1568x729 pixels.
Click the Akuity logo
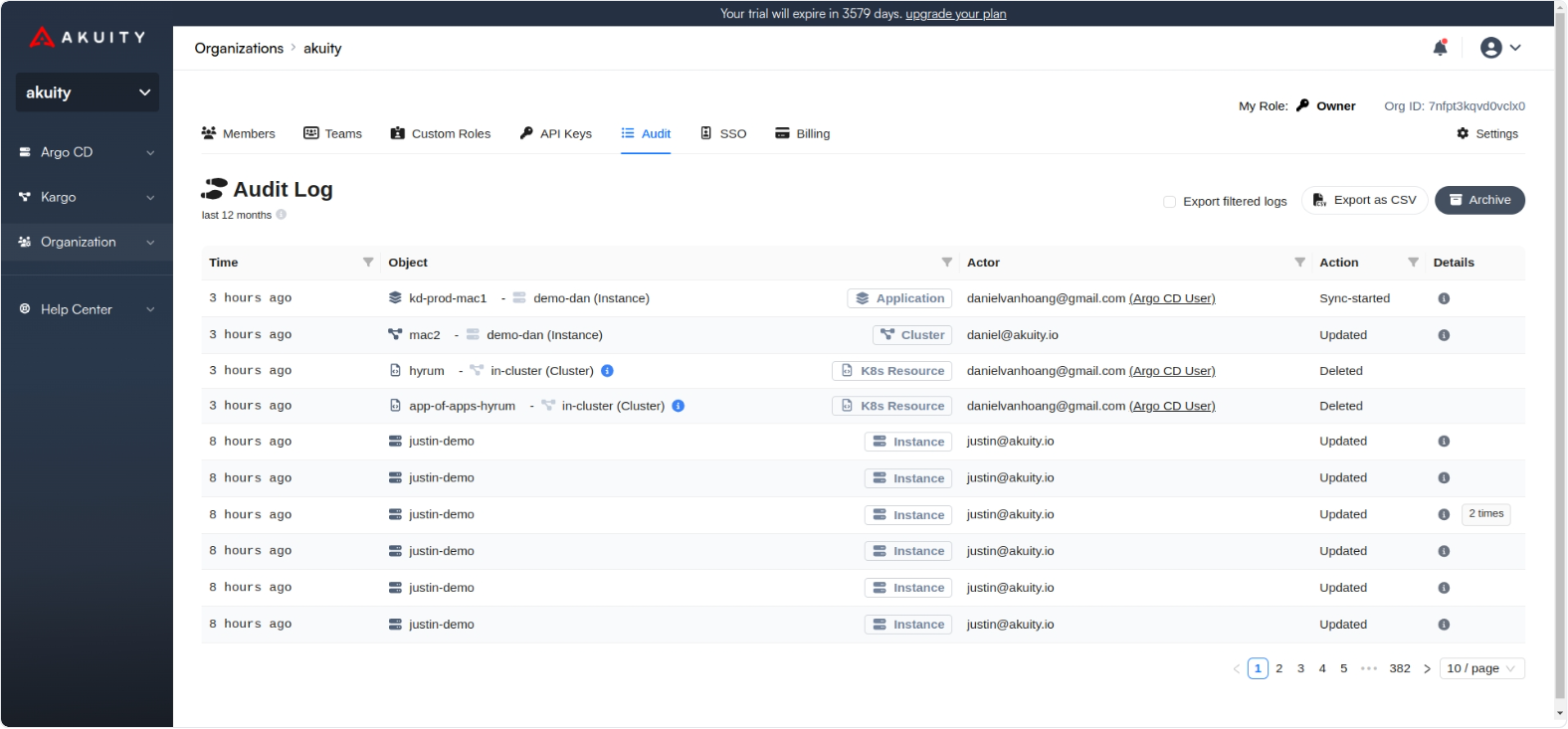pos(87,38)
